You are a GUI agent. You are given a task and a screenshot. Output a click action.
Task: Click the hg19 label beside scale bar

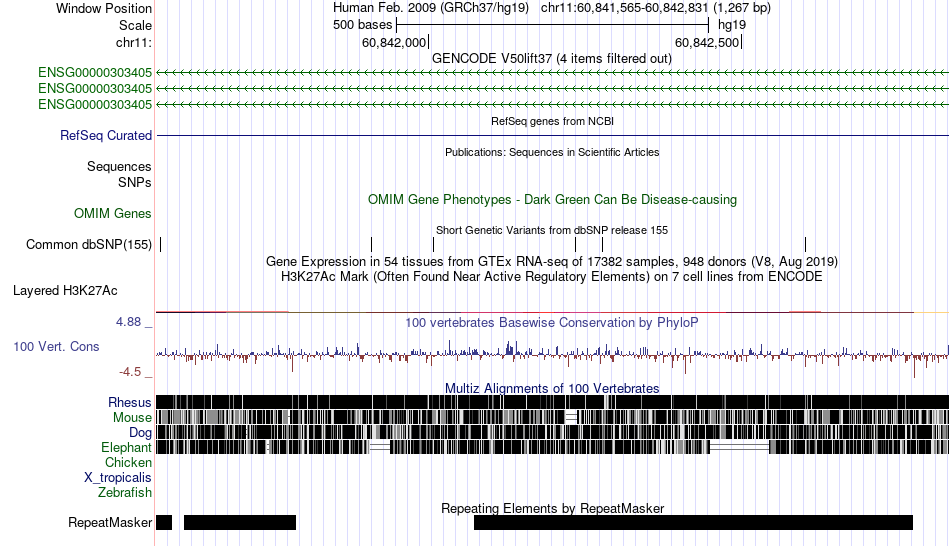click(732, 25)
